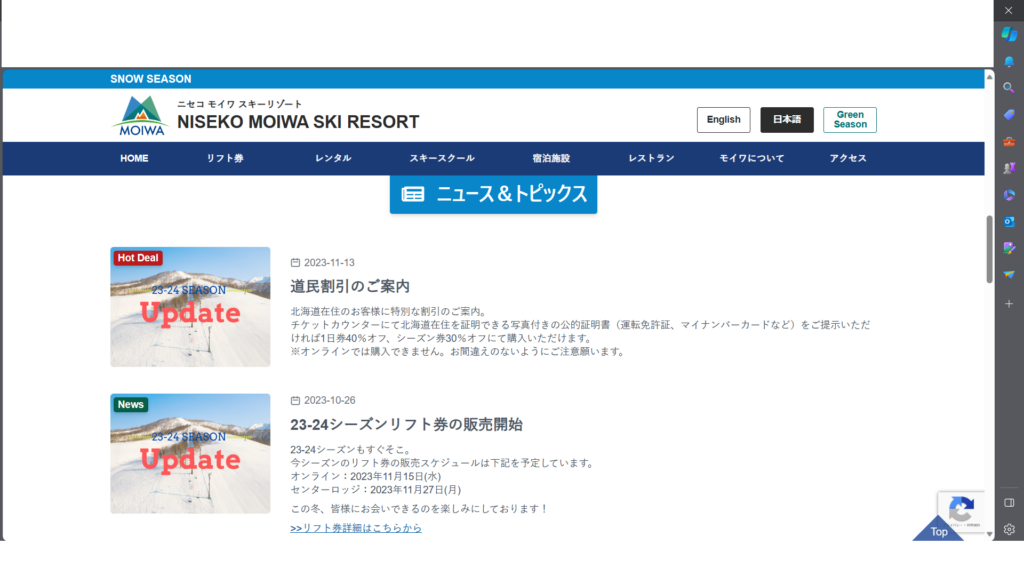Open the Image Creator sidebar icon
Viewport: 1024px width, 576px height.
tap(1009, 248)
